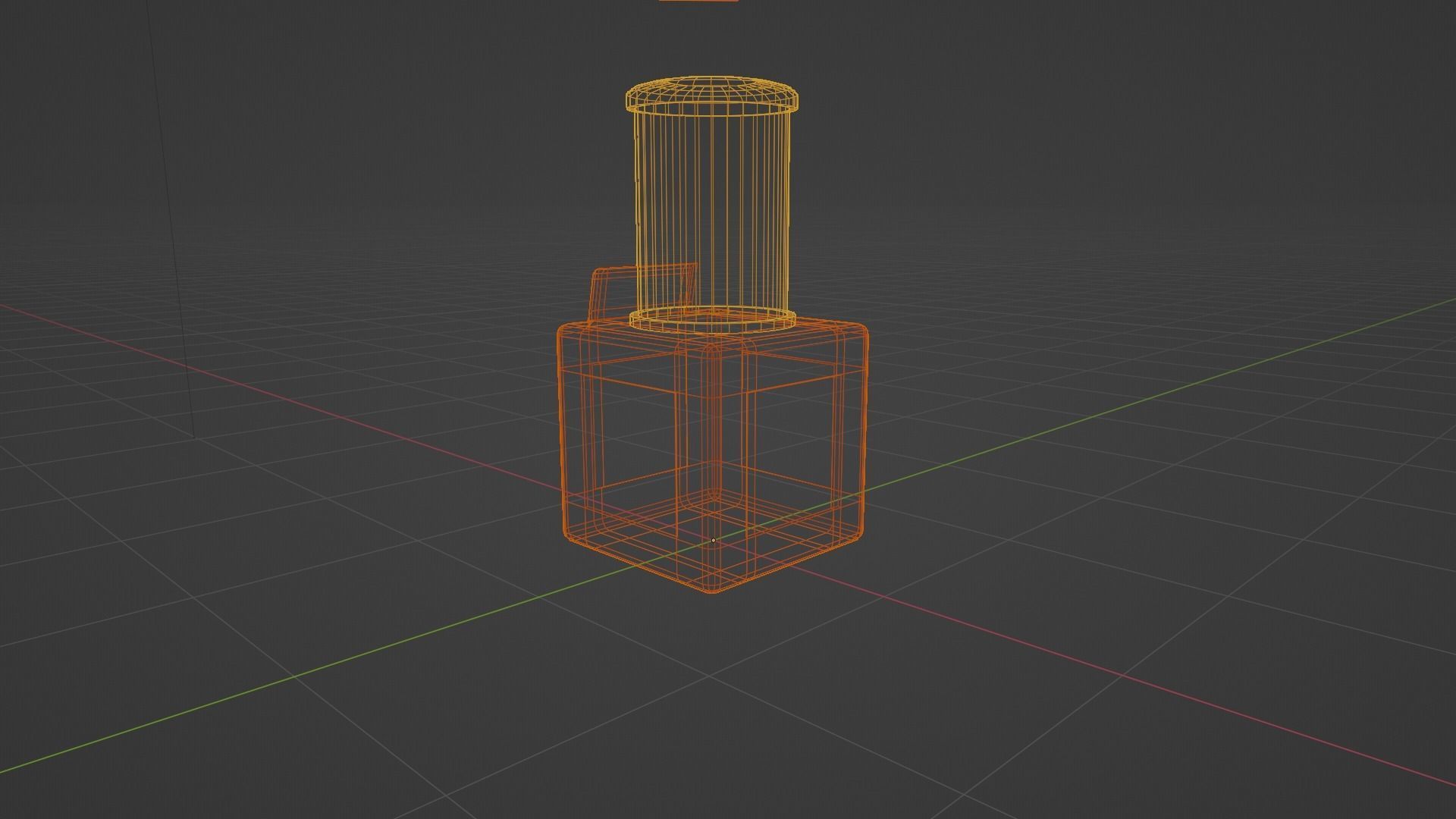This screenshot has width=1456, height=819.
Task: Select the yellow wireframe cylinder object
Action: [711, 205]
